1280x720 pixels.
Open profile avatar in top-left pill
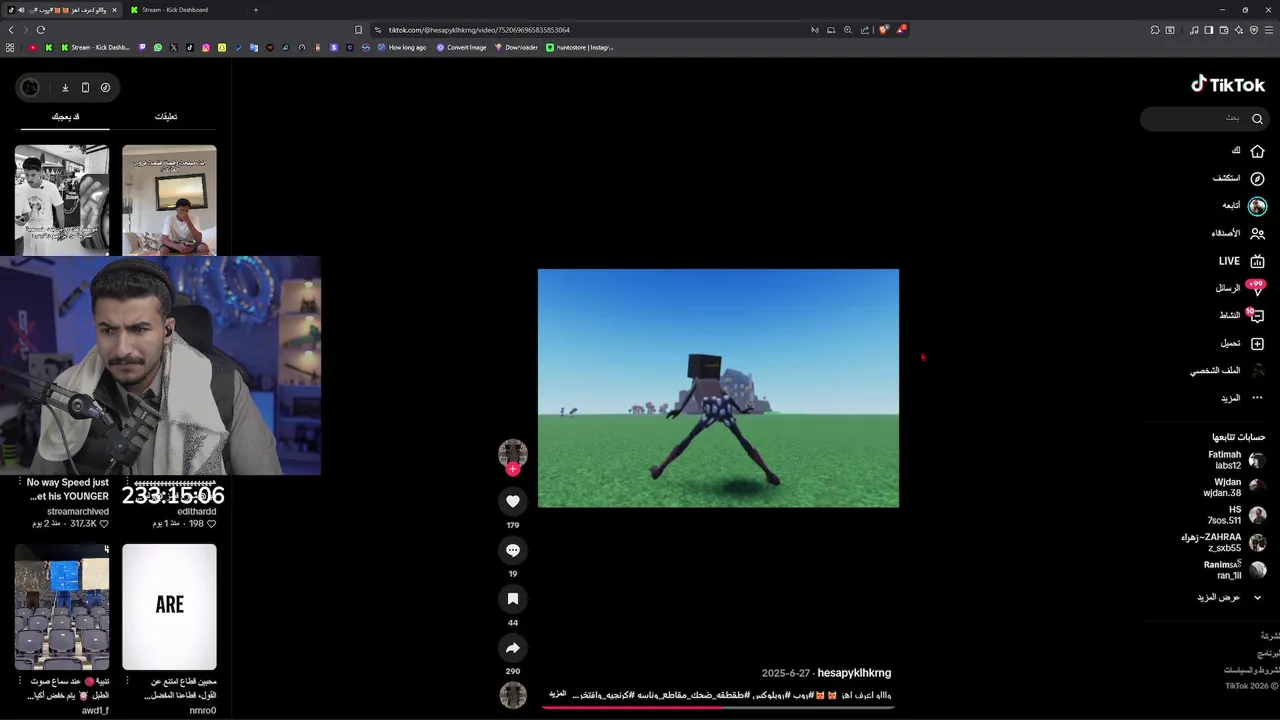coord(30,87)
